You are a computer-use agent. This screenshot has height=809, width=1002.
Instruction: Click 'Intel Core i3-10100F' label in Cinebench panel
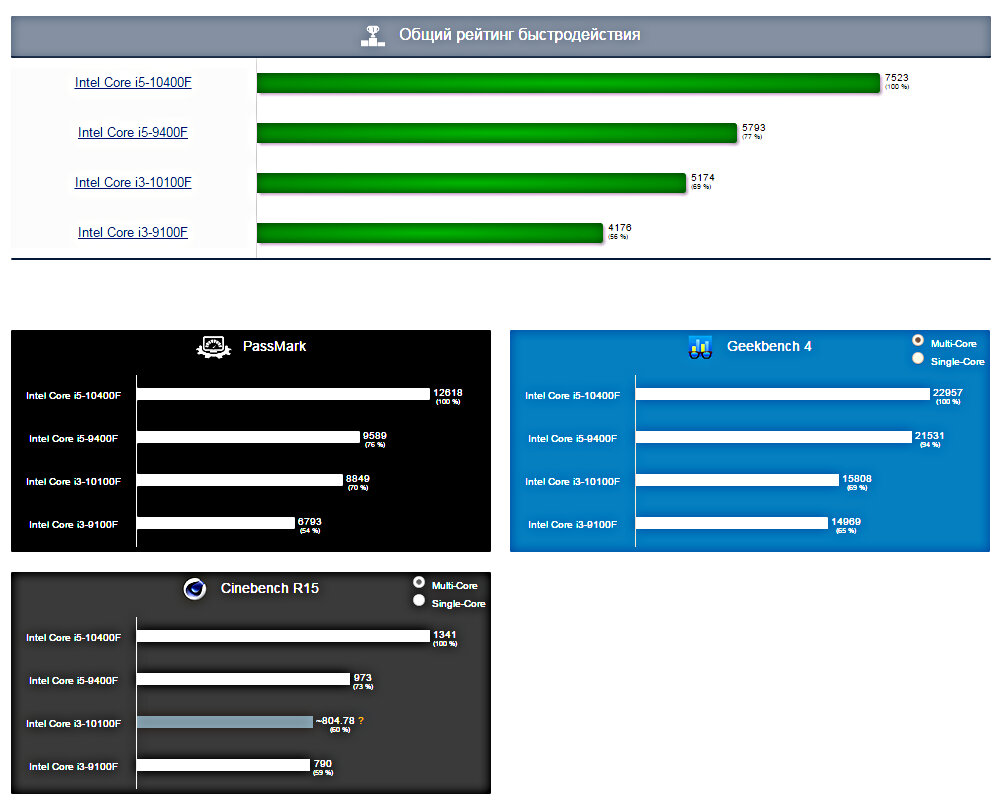point(73,723)
